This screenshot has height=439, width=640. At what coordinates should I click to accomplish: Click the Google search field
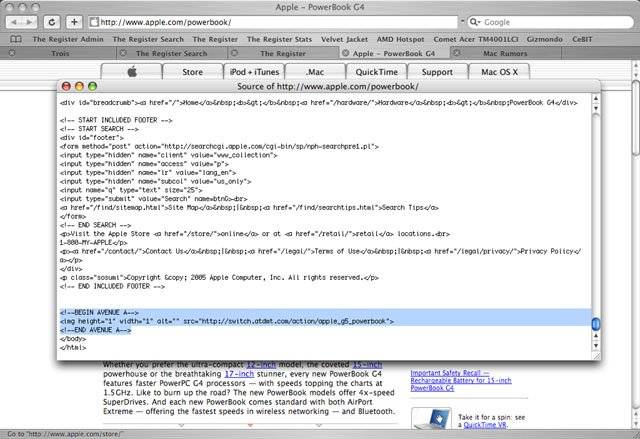[550, 22]
